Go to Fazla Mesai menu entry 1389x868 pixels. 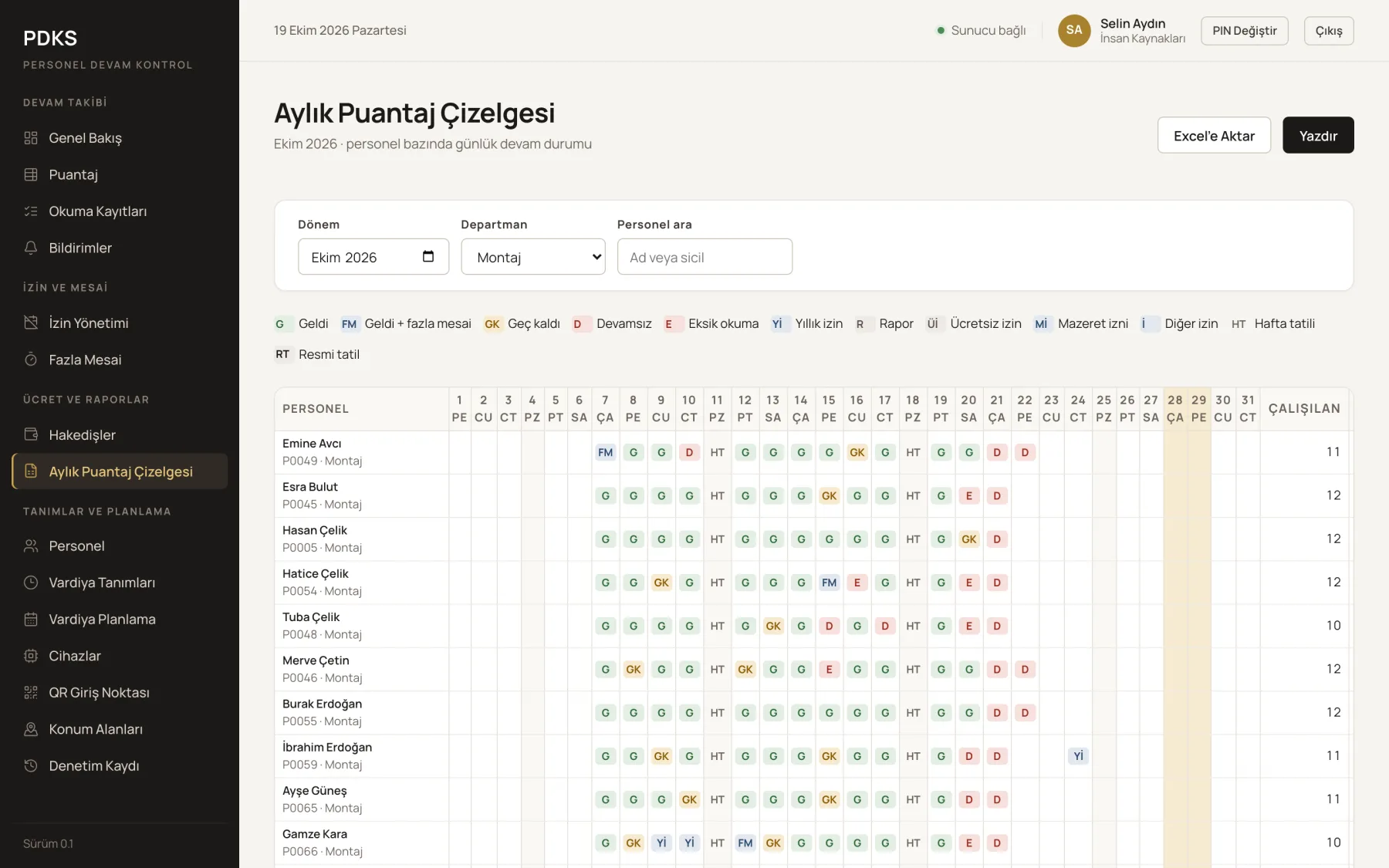tap(120, 360)
